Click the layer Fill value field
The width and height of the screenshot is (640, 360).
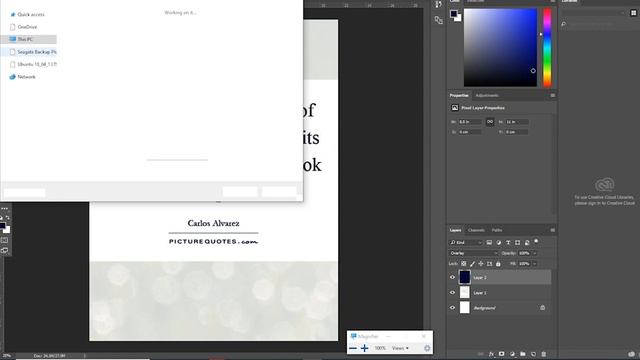point(524,264)
